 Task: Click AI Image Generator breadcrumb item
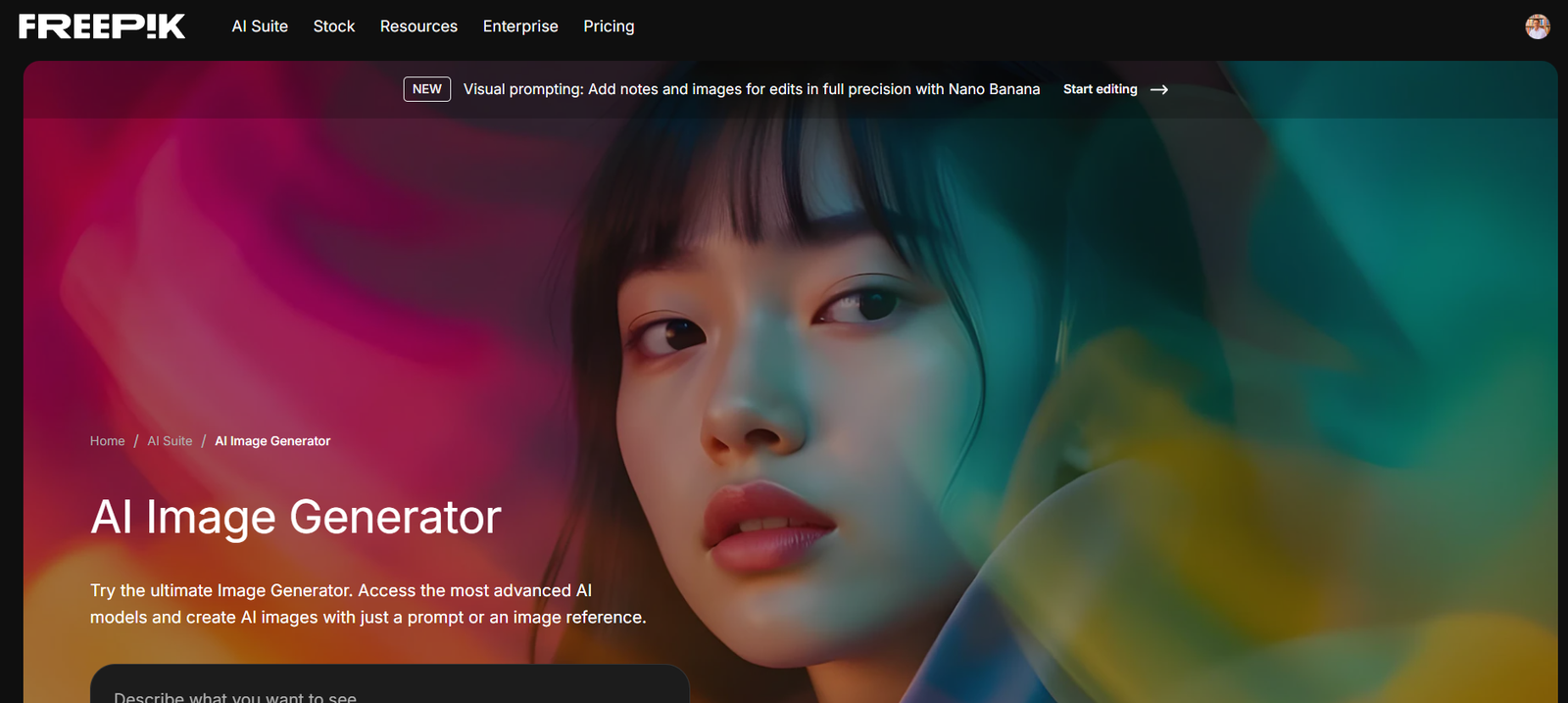point(272,441)
